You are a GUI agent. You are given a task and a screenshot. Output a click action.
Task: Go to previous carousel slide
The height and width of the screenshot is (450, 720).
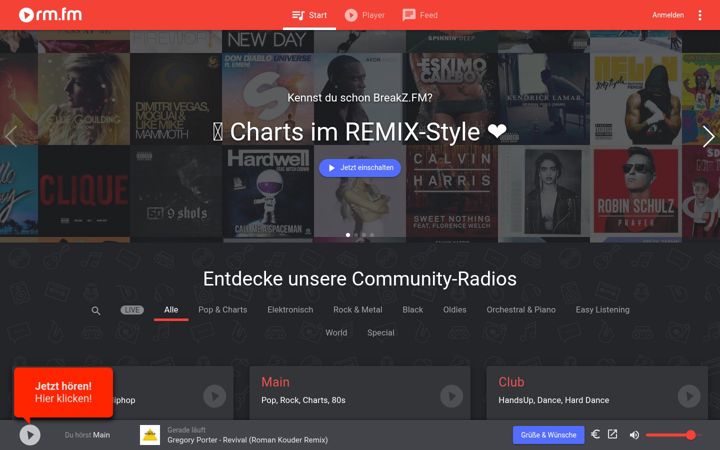click(x=11, y=136)
